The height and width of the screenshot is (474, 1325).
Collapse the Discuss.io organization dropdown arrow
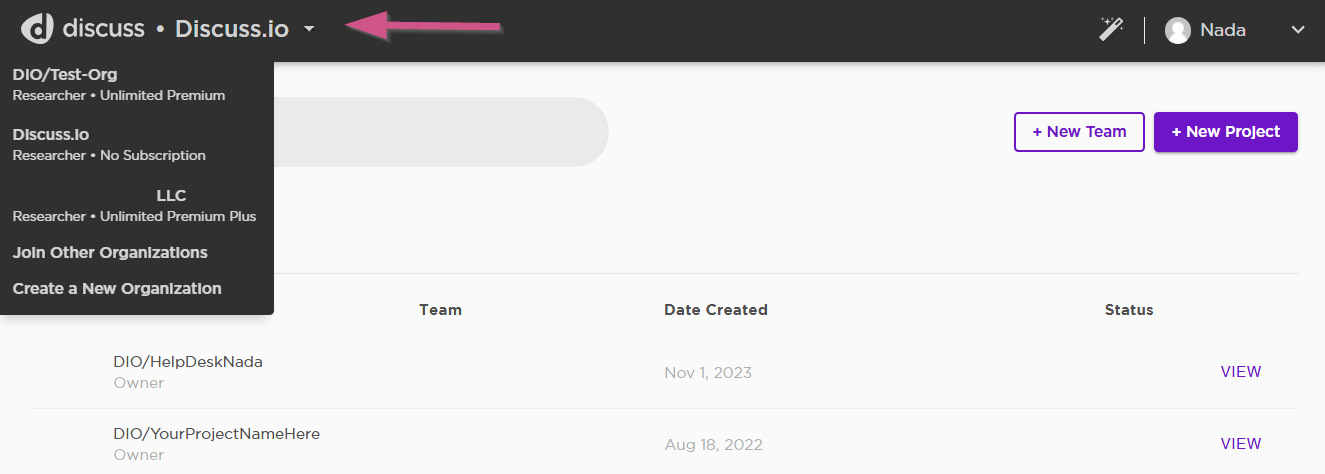click(x=309, y=30)
